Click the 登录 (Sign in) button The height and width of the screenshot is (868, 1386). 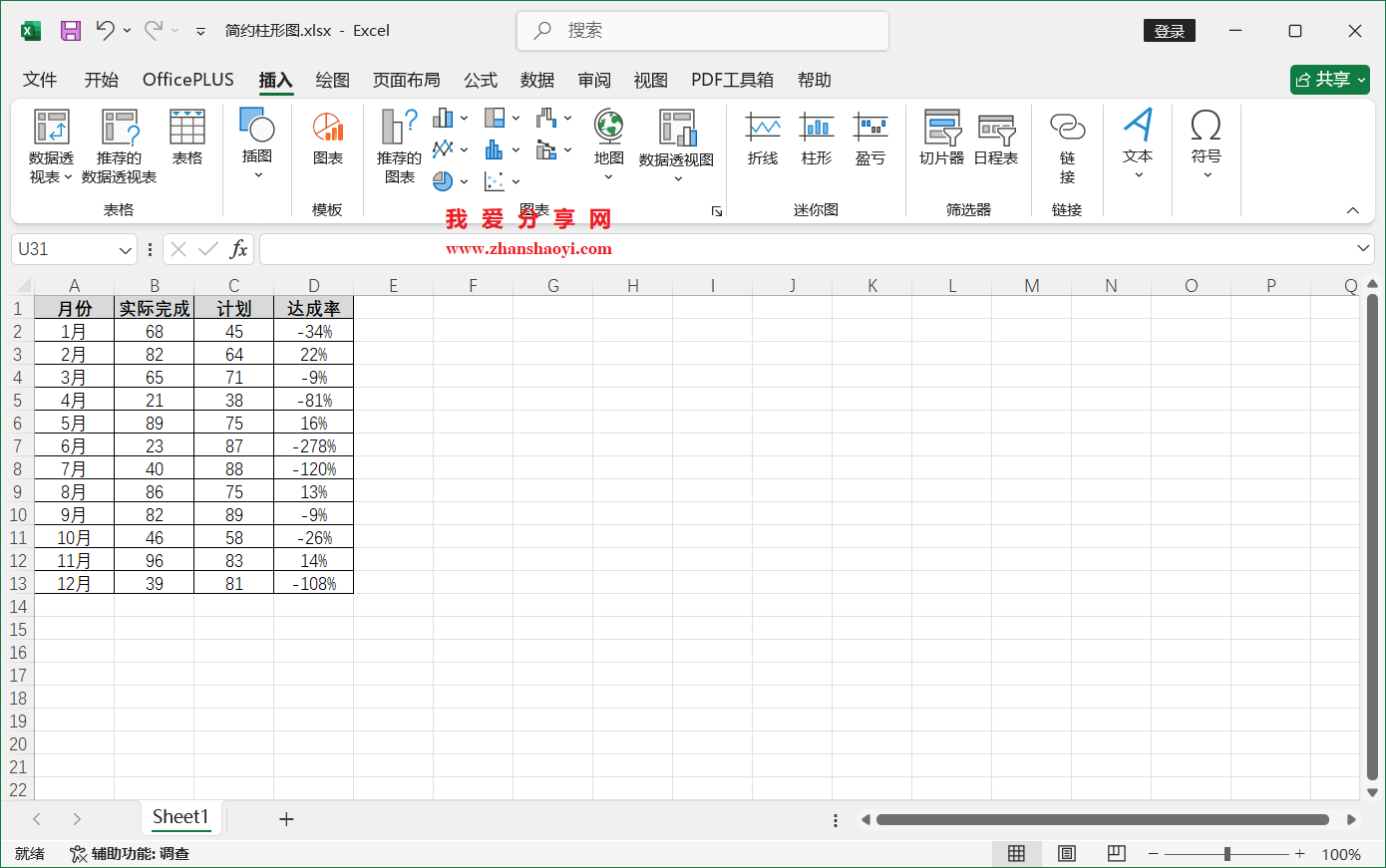(x=1169, y=30)
